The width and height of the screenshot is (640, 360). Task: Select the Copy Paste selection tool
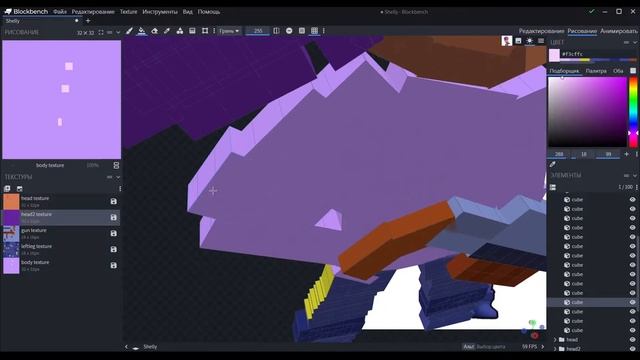click(205, 31)
